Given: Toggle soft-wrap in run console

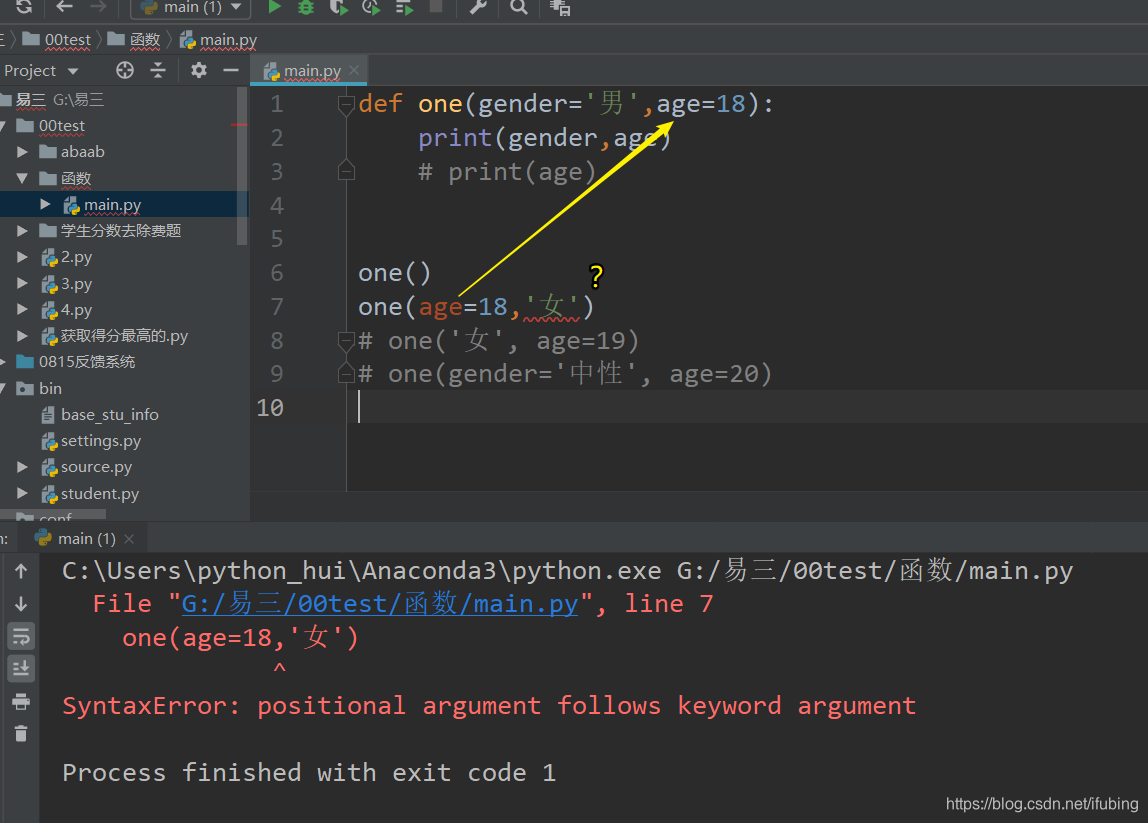Looking at the screenshot, I should coord(21,636).
